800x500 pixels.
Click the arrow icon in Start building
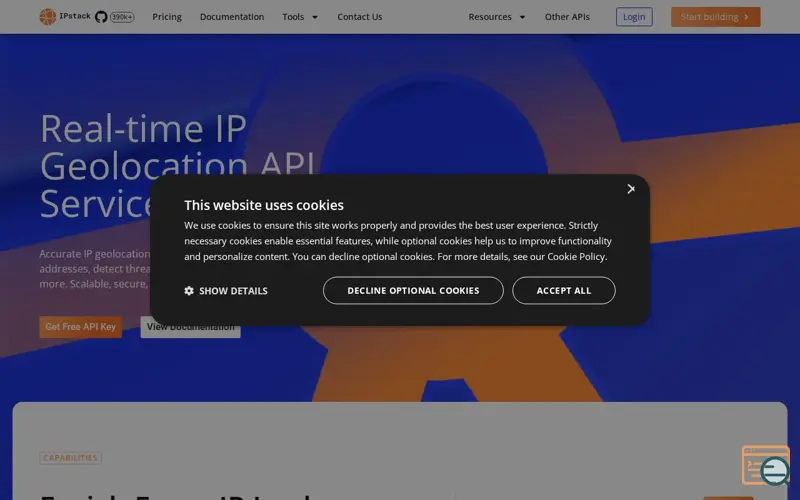(746, 17)
